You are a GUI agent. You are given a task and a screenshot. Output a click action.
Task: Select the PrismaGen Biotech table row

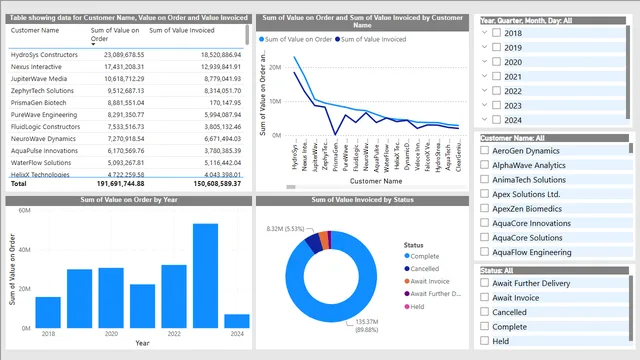[126, 102]
